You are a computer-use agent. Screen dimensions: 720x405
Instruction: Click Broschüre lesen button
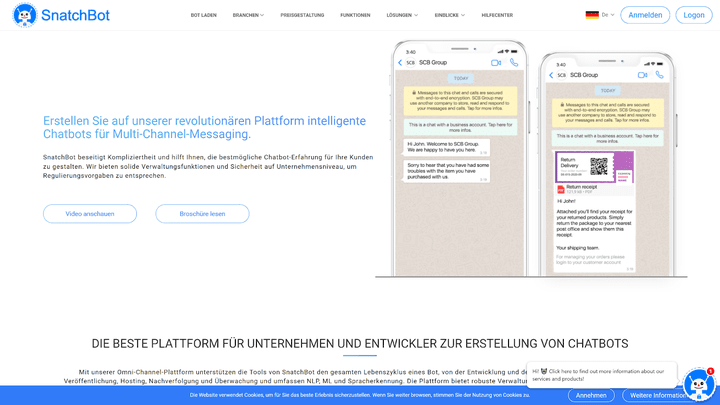click(202, 214)
